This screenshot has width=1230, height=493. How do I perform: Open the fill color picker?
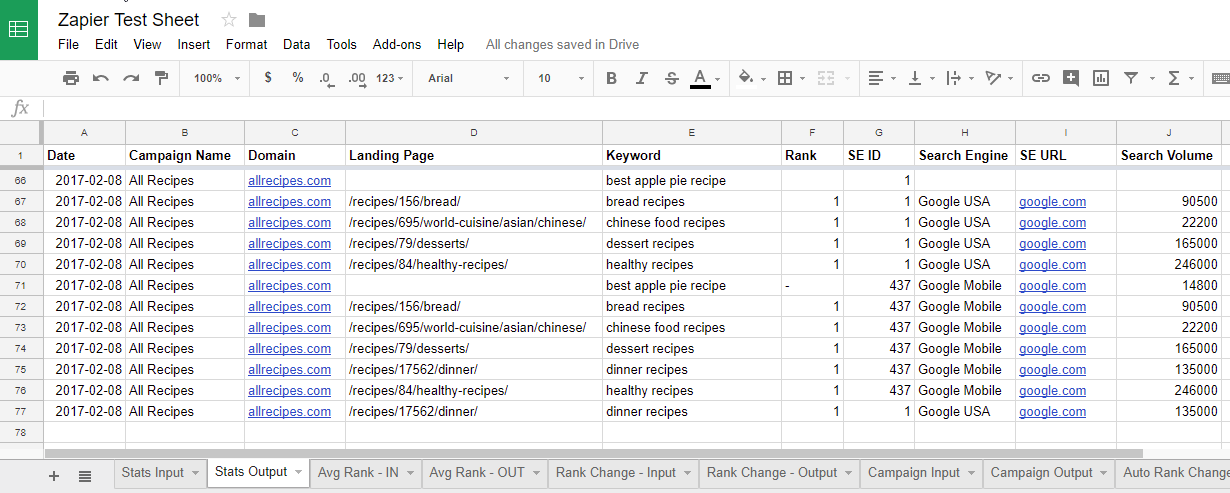(745, 78)
